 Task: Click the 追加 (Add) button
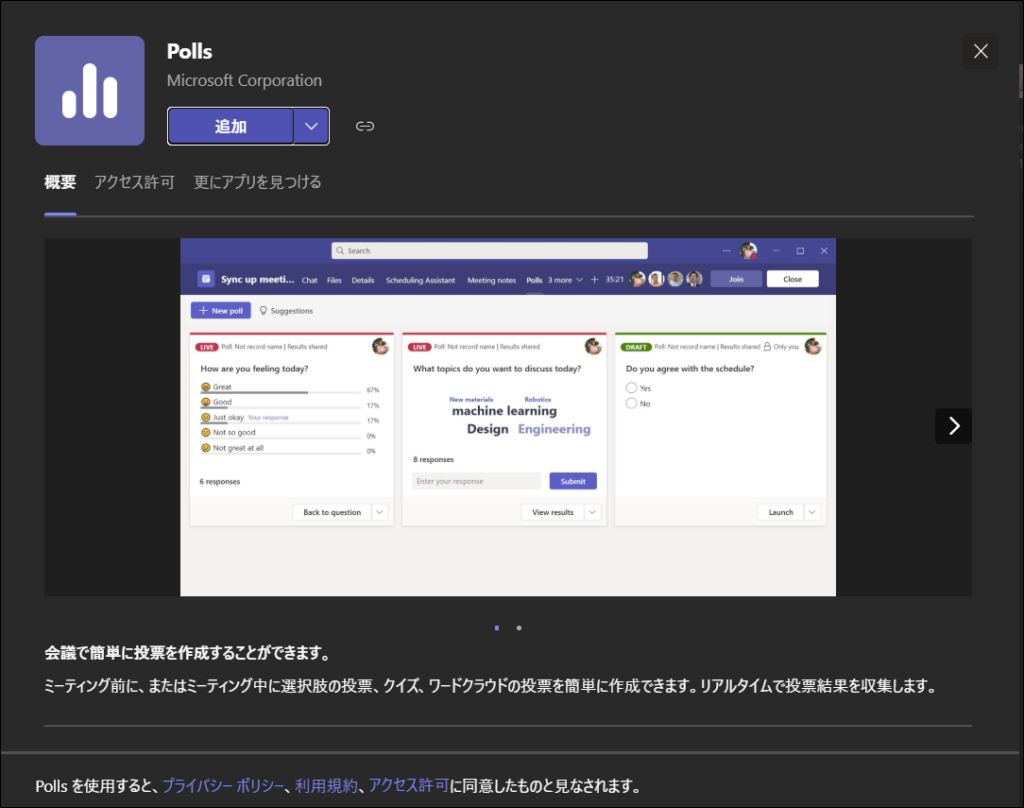pyautogui.click(x=231, y=126)
